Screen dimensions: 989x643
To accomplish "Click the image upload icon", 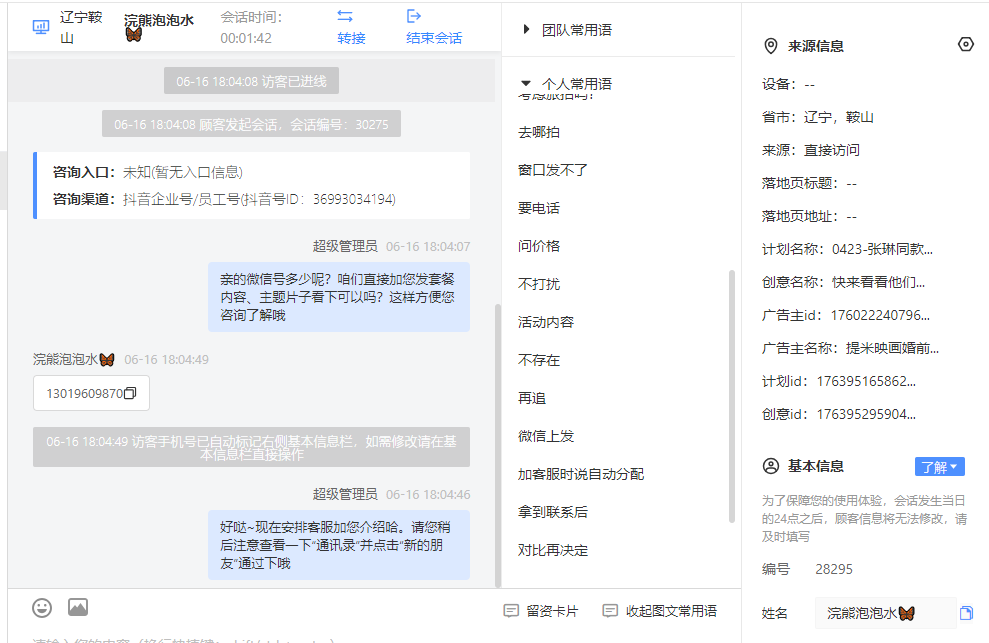I will 78,607.
